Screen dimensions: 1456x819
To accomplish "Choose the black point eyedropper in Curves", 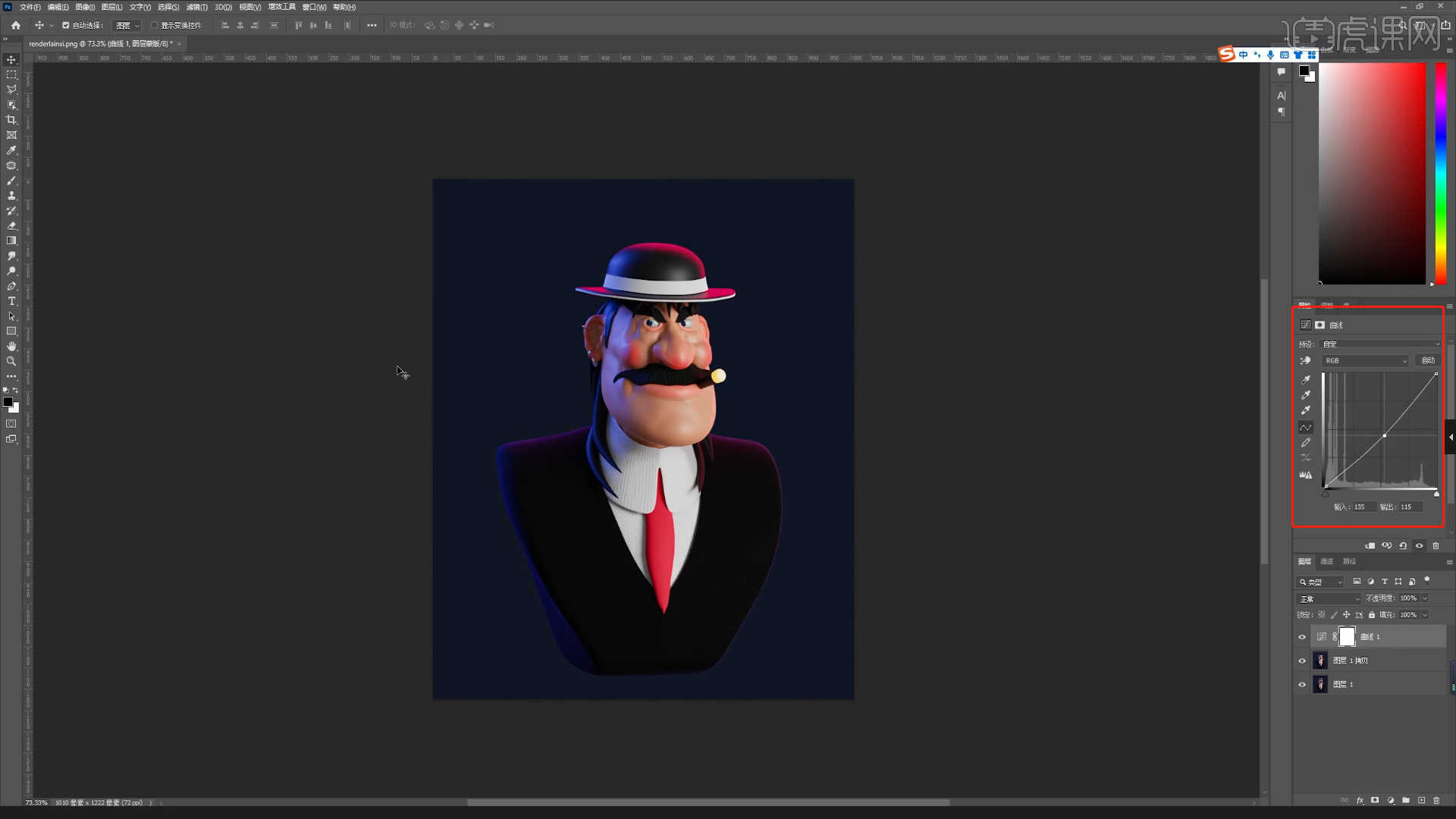I will click(1306, 379).
